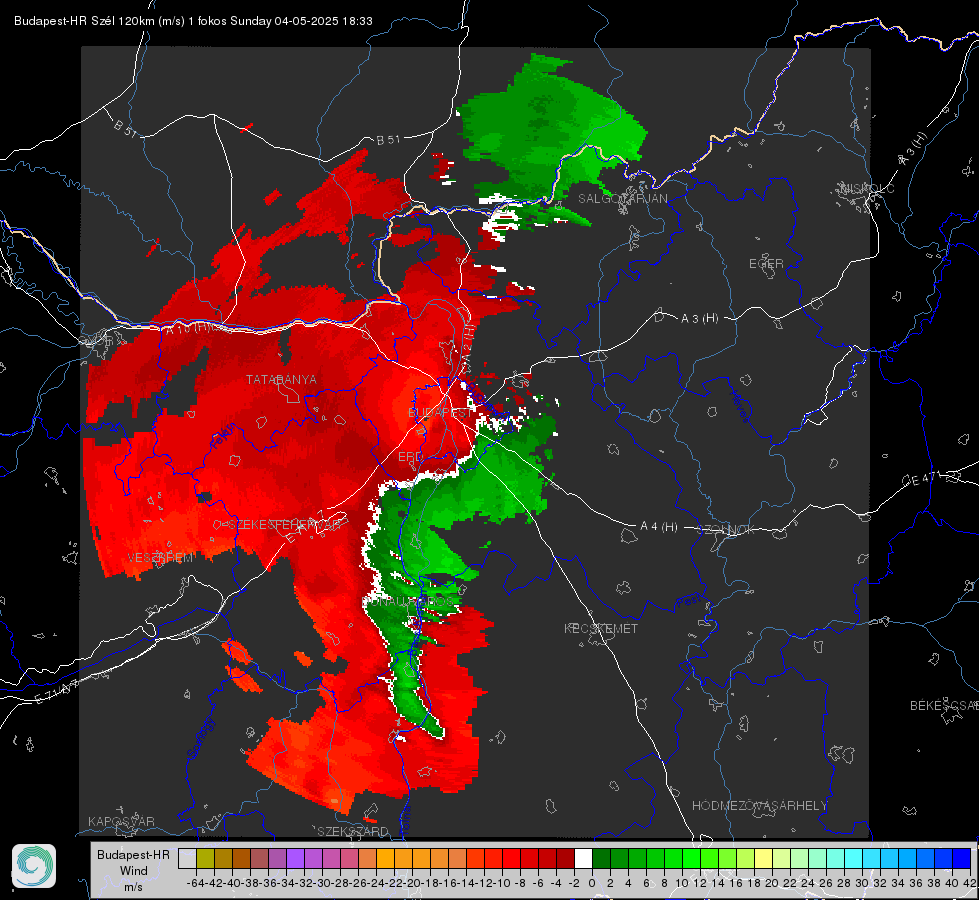Click the 10 value on the legend scale
The image size is (979, 900).
682,883
